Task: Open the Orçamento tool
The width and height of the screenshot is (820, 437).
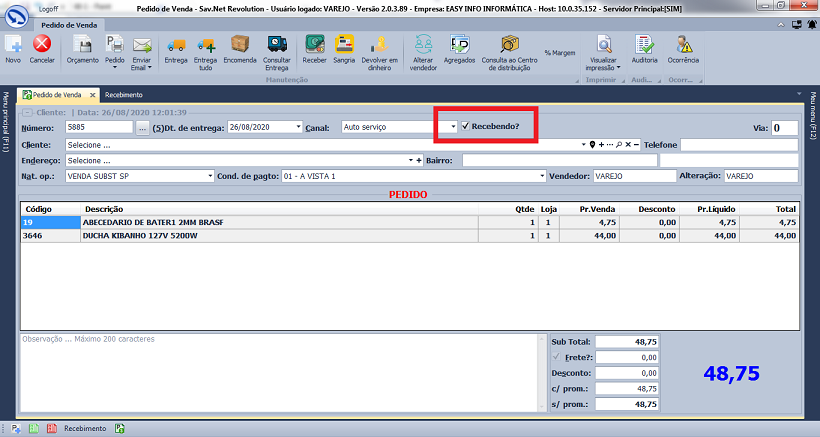Action: click(x=82, y=47)
